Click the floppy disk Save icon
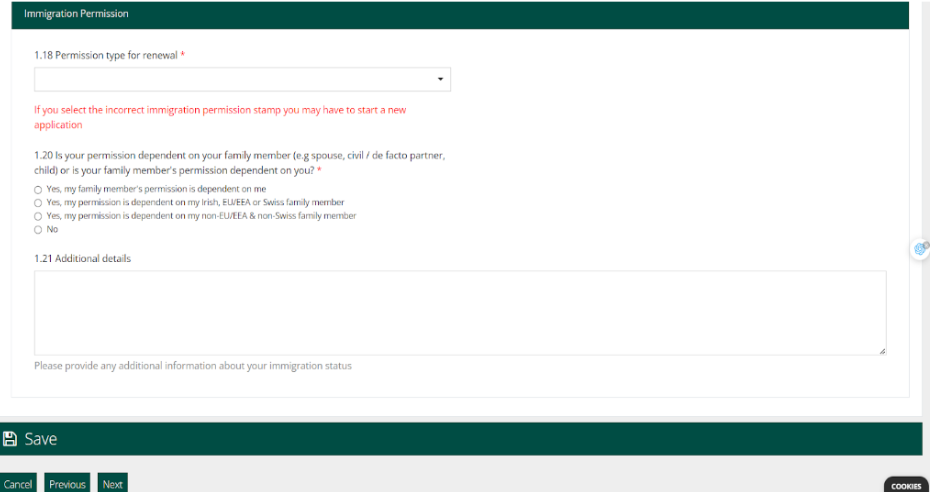 coord(10,439)
